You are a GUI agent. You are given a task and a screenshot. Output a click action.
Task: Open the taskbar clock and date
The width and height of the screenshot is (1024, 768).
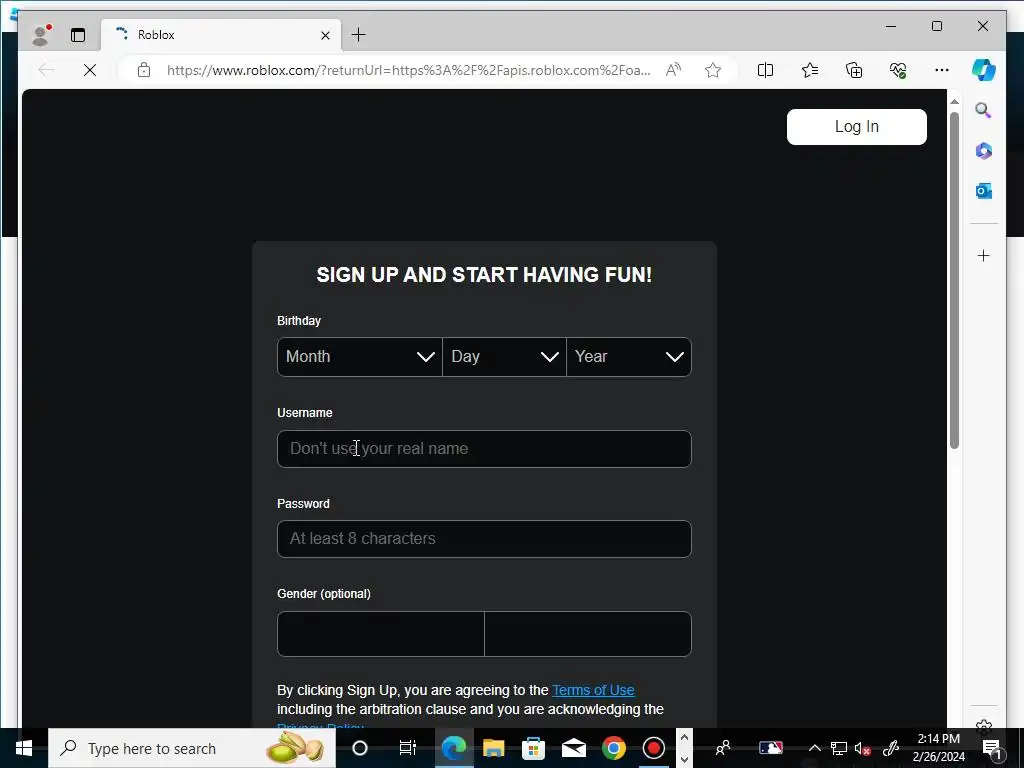(x=938, y=748)
